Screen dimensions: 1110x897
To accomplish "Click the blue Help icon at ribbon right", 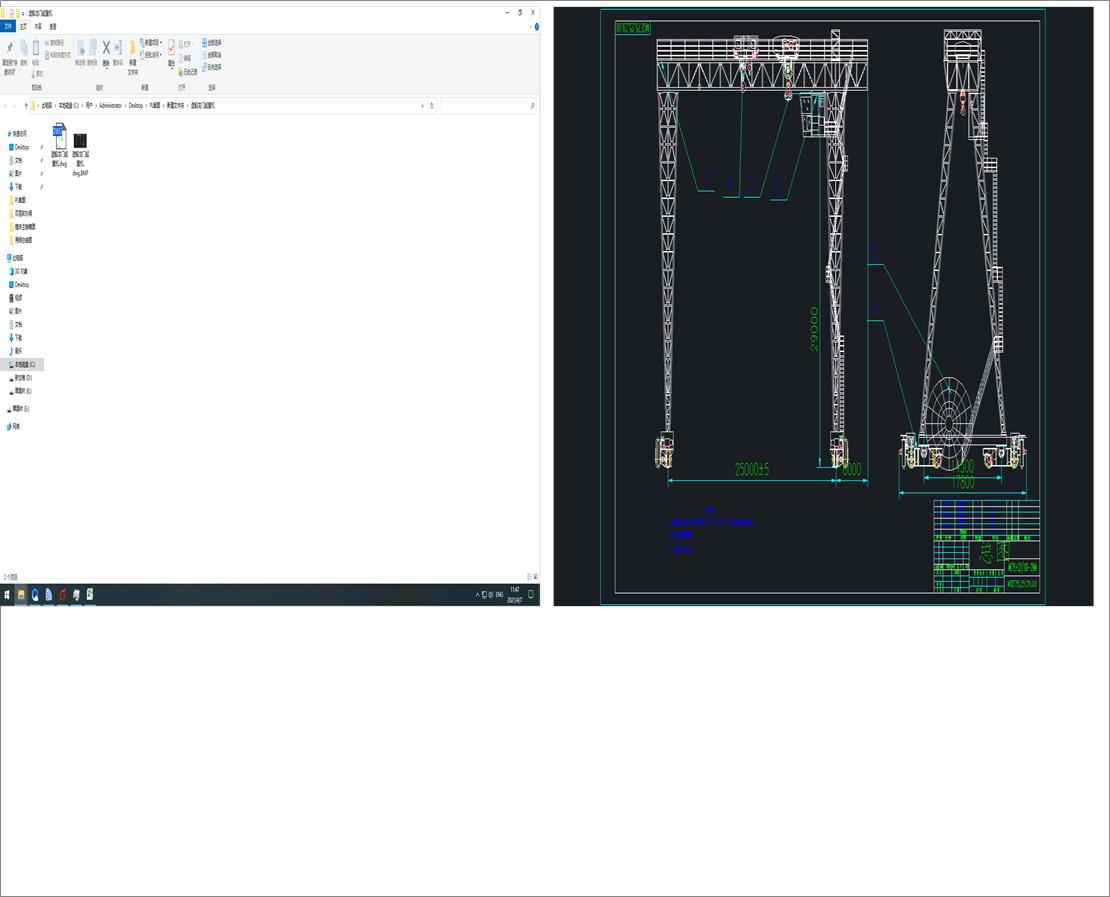I will tap(537, 26).
